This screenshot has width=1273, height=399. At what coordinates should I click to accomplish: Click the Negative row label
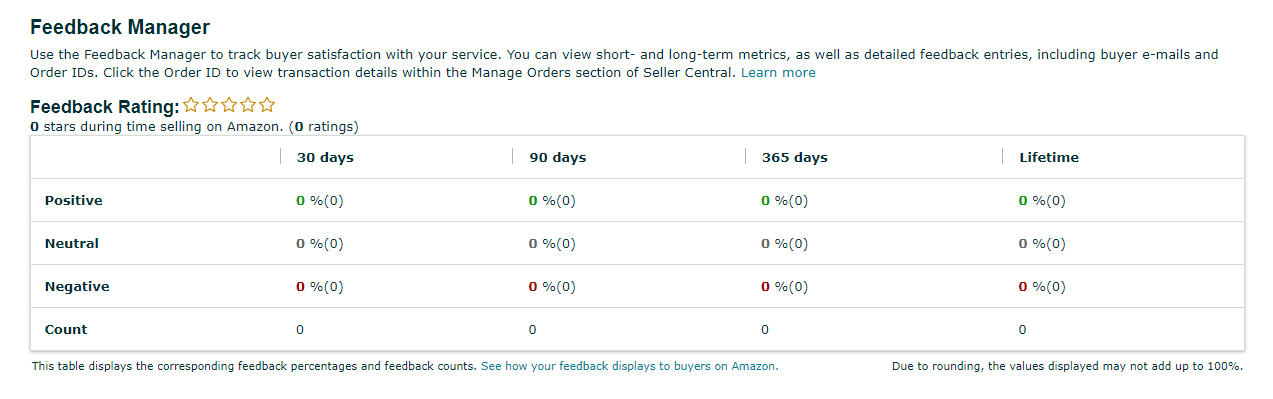click(x=77, y=286)
